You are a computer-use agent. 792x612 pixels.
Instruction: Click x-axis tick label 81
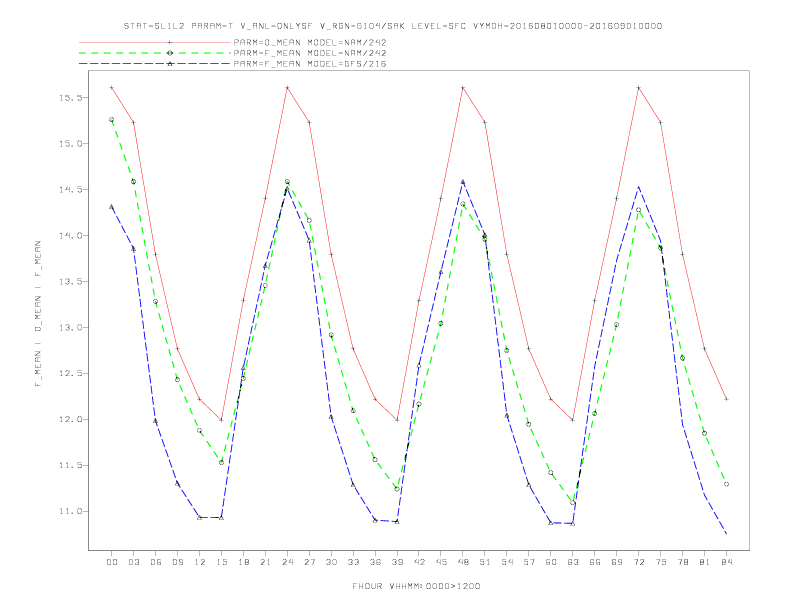(705, 562)
